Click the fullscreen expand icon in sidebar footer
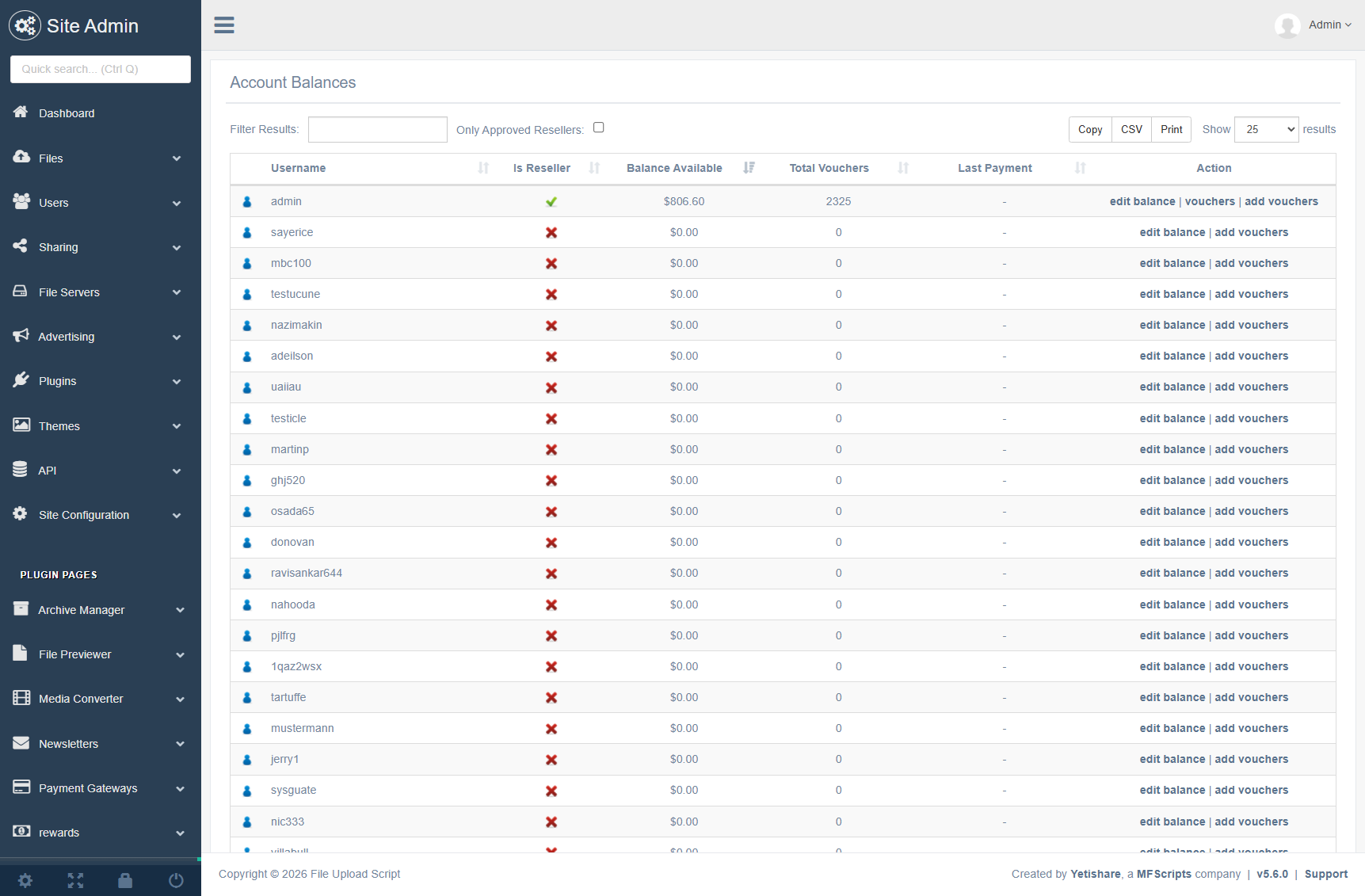 tap(75, 880)
